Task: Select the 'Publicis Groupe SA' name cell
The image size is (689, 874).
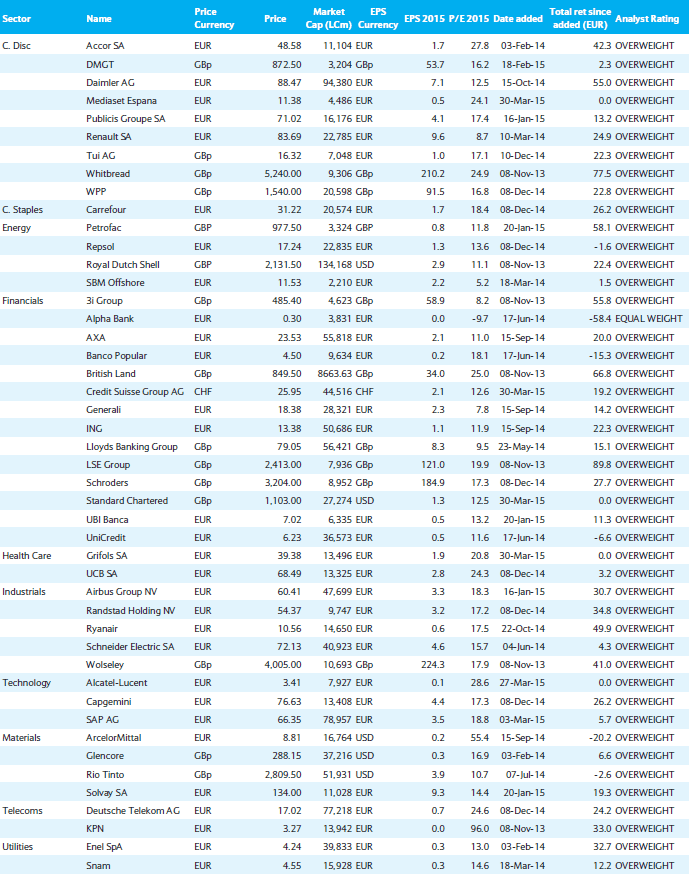Action: point(125,119)
